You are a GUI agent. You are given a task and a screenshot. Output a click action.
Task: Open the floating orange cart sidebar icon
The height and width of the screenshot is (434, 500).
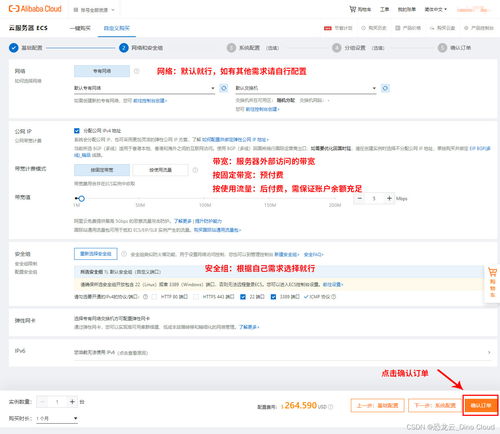[492, 283]
